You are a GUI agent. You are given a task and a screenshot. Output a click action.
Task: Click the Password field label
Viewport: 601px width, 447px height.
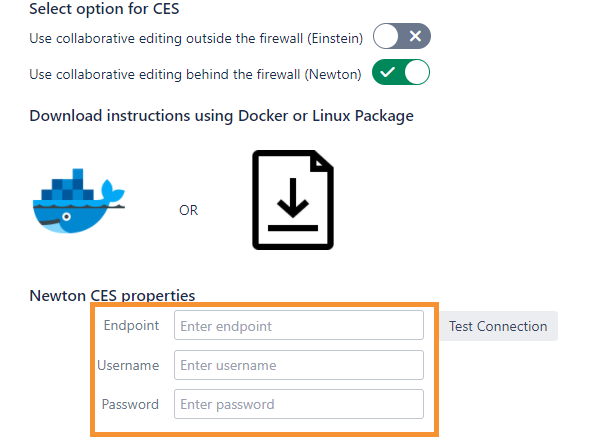pyautogui.click(x=130, y=404)
